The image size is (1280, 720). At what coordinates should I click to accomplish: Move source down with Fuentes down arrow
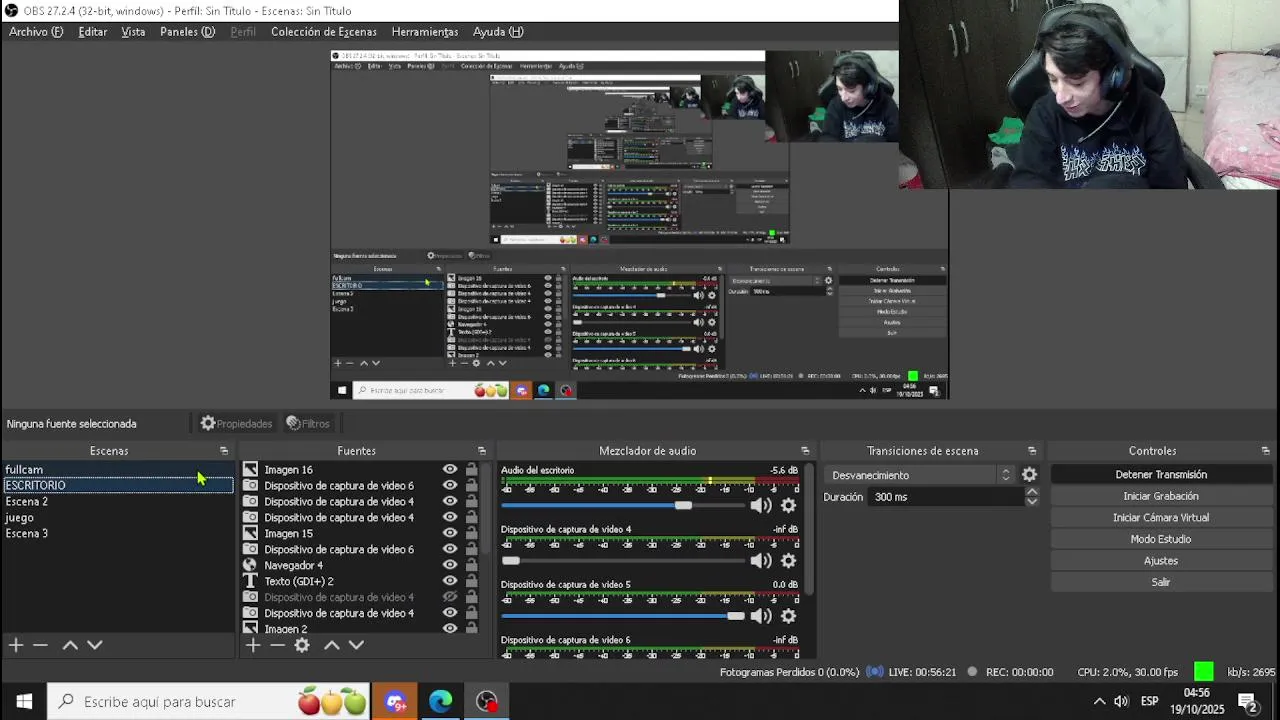[356, 645]
